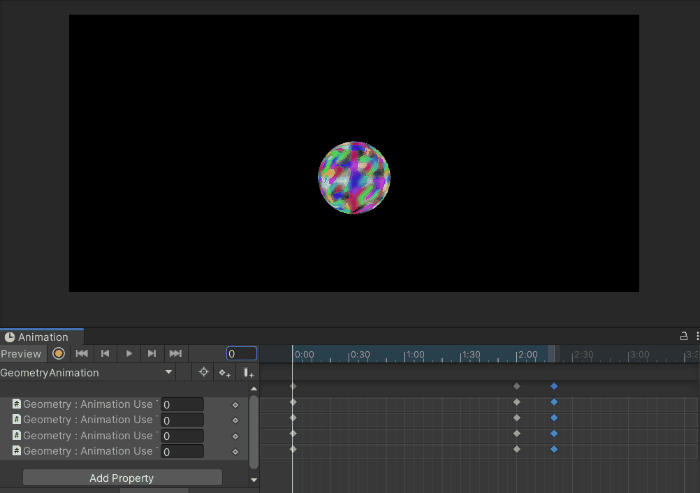Image resolution: width=700 pixels, height=493 pixels.
Task: Click first property row's blue selected keyframe
Action: click(x=554, y=402)
